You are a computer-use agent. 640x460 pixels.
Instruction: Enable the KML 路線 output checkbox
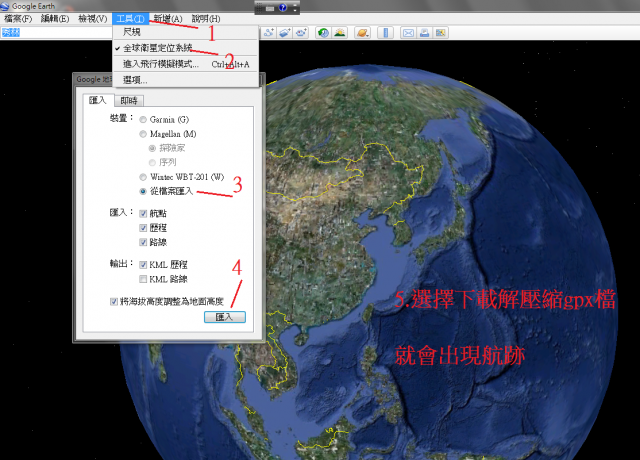[143, 279]
